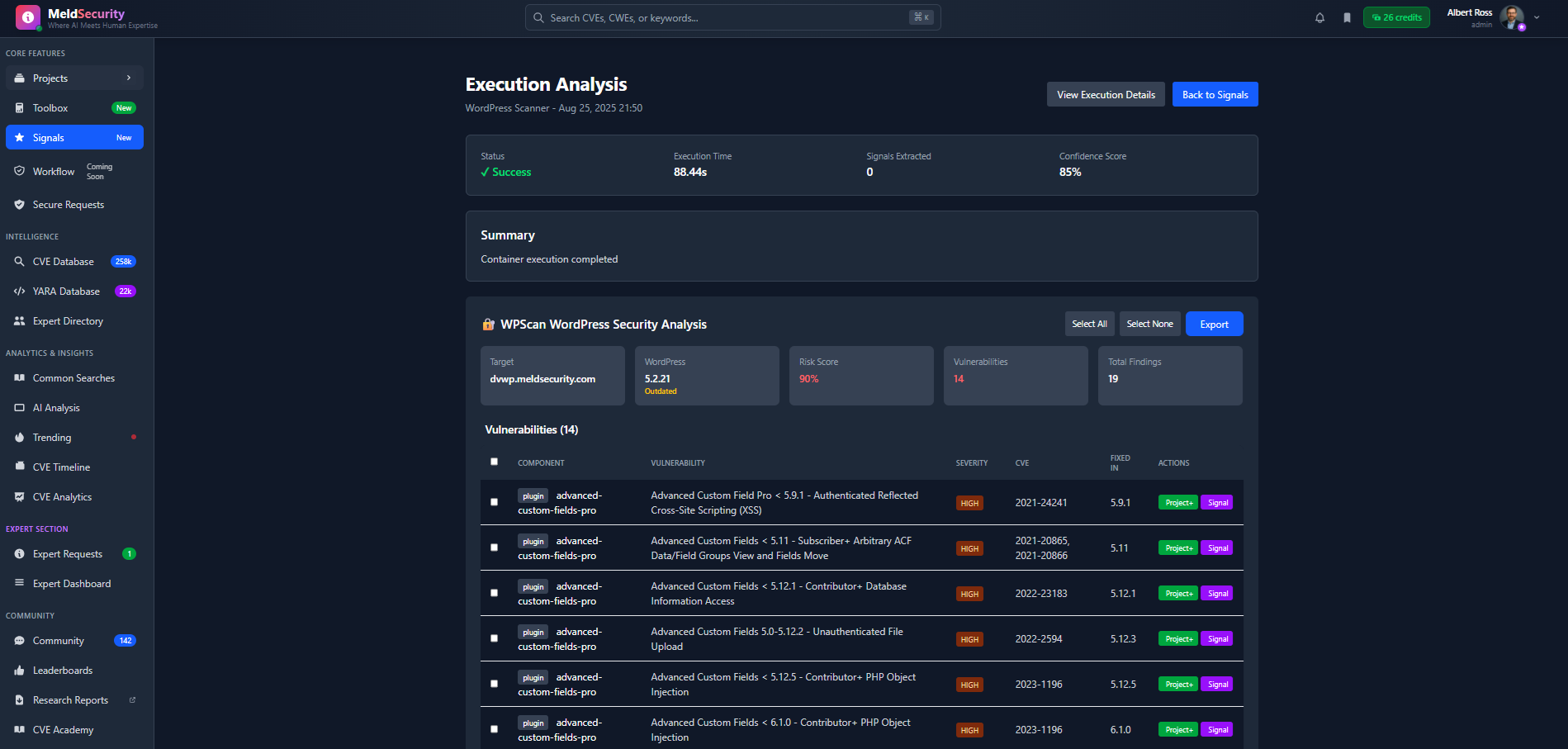Click Common Searches book icon
Image resolution: width=1568 pixels, height=749 pixels.
pyautogui.click(x=20, y=378)
